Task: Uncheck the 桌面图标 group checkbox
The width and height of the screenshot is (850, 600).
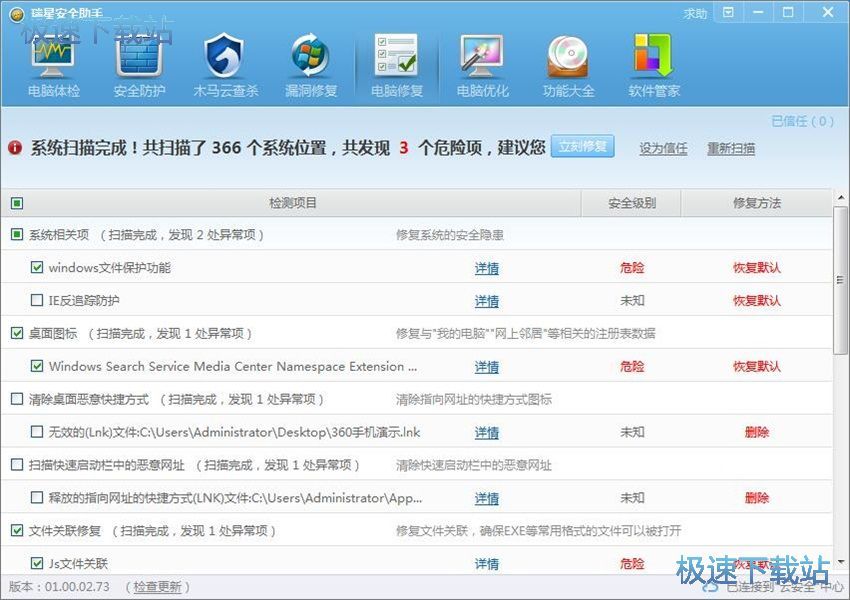Action: click(17, 333)
